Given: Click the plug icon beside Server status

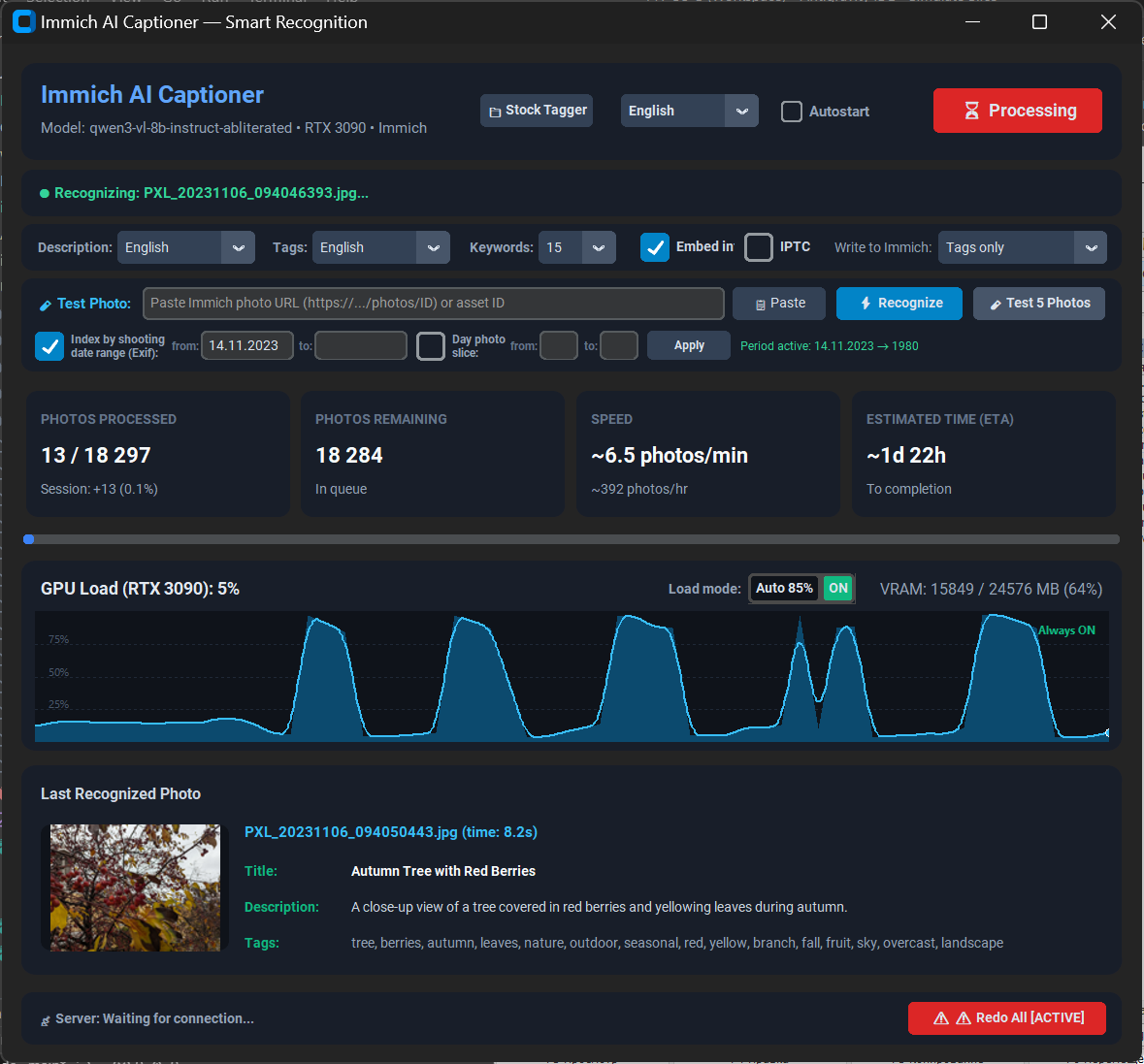Looking at the screenshot, I should pyautogui.click(x=46, y=1021).
